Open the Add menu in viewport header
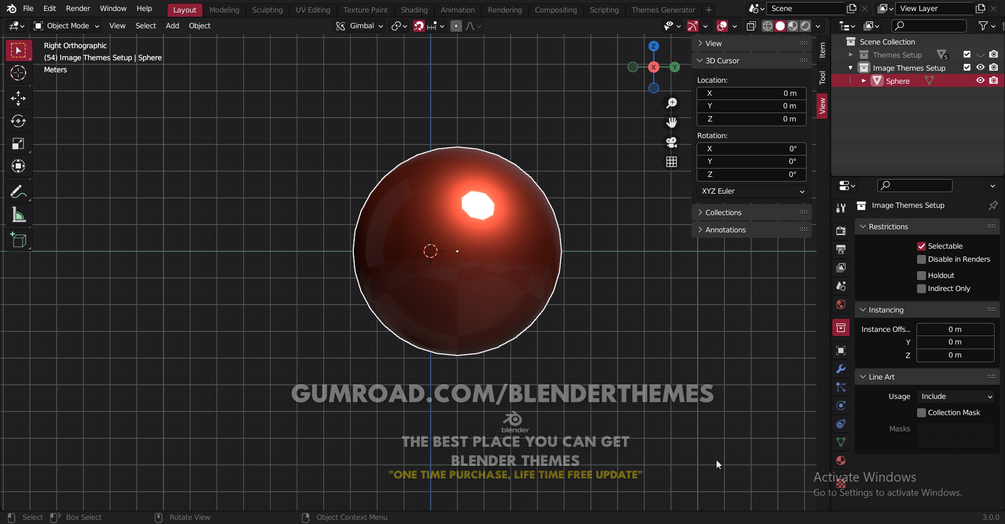 [x=172, y=26]
